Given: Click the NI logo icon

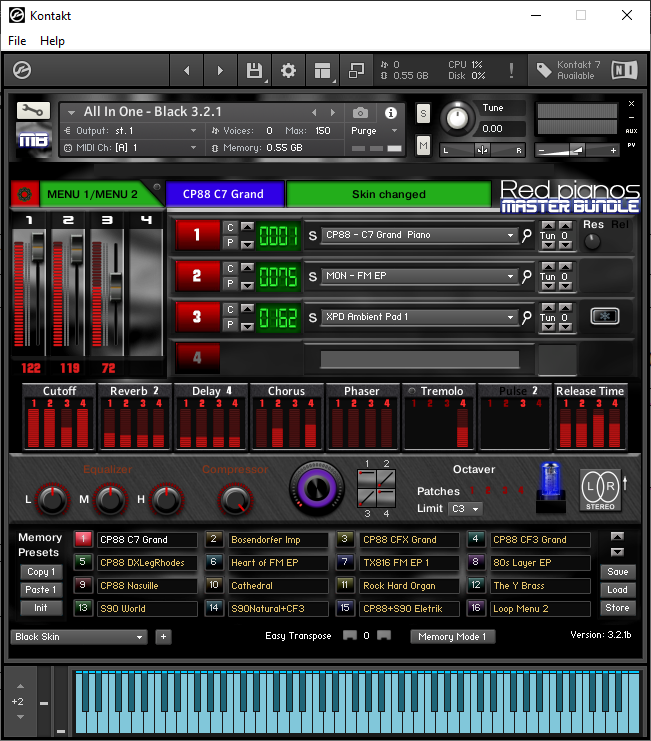Looking at the screenshot, I should tap(624, 70).
